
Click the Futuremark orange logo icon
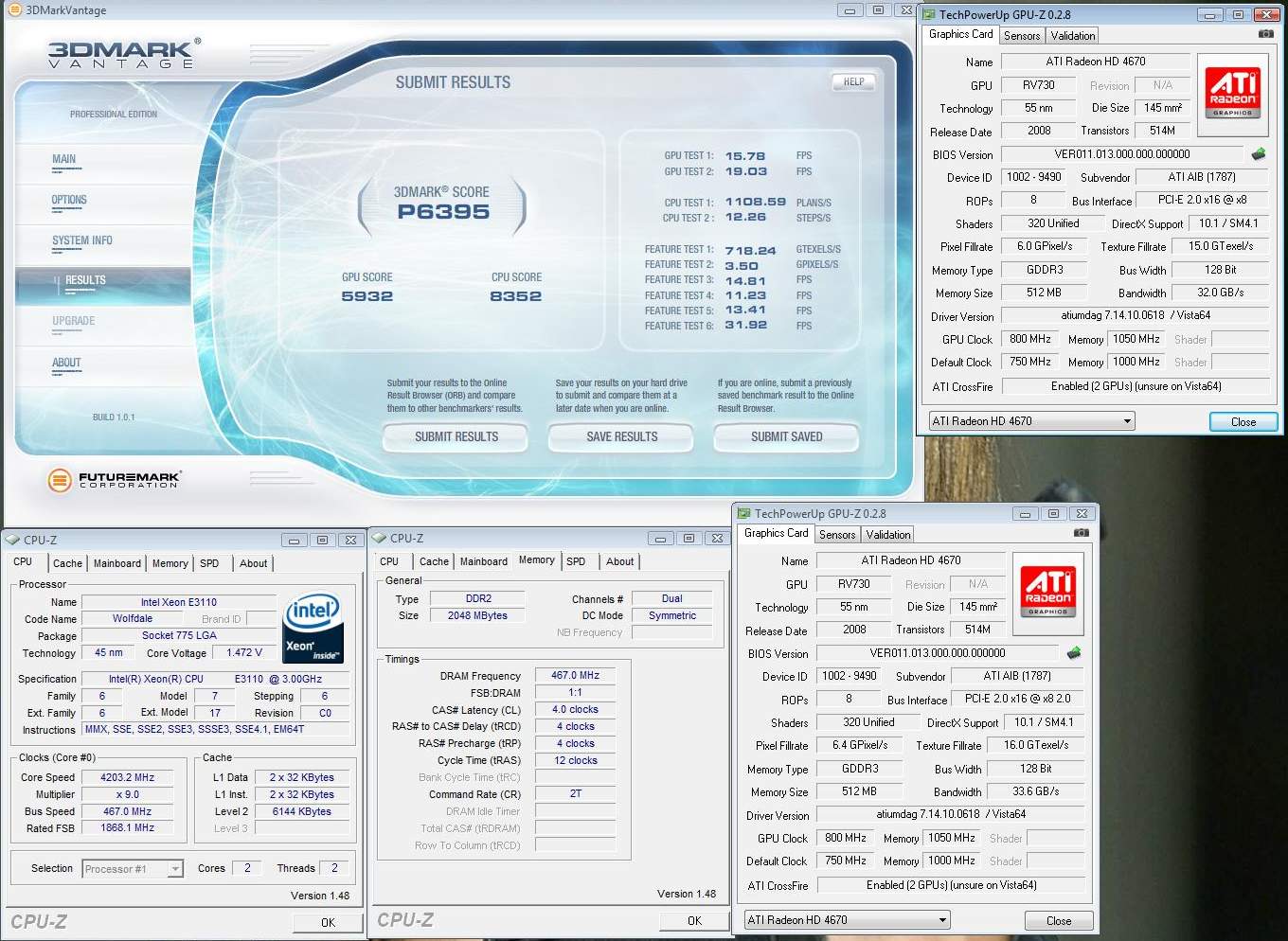(x=60, y=480)
